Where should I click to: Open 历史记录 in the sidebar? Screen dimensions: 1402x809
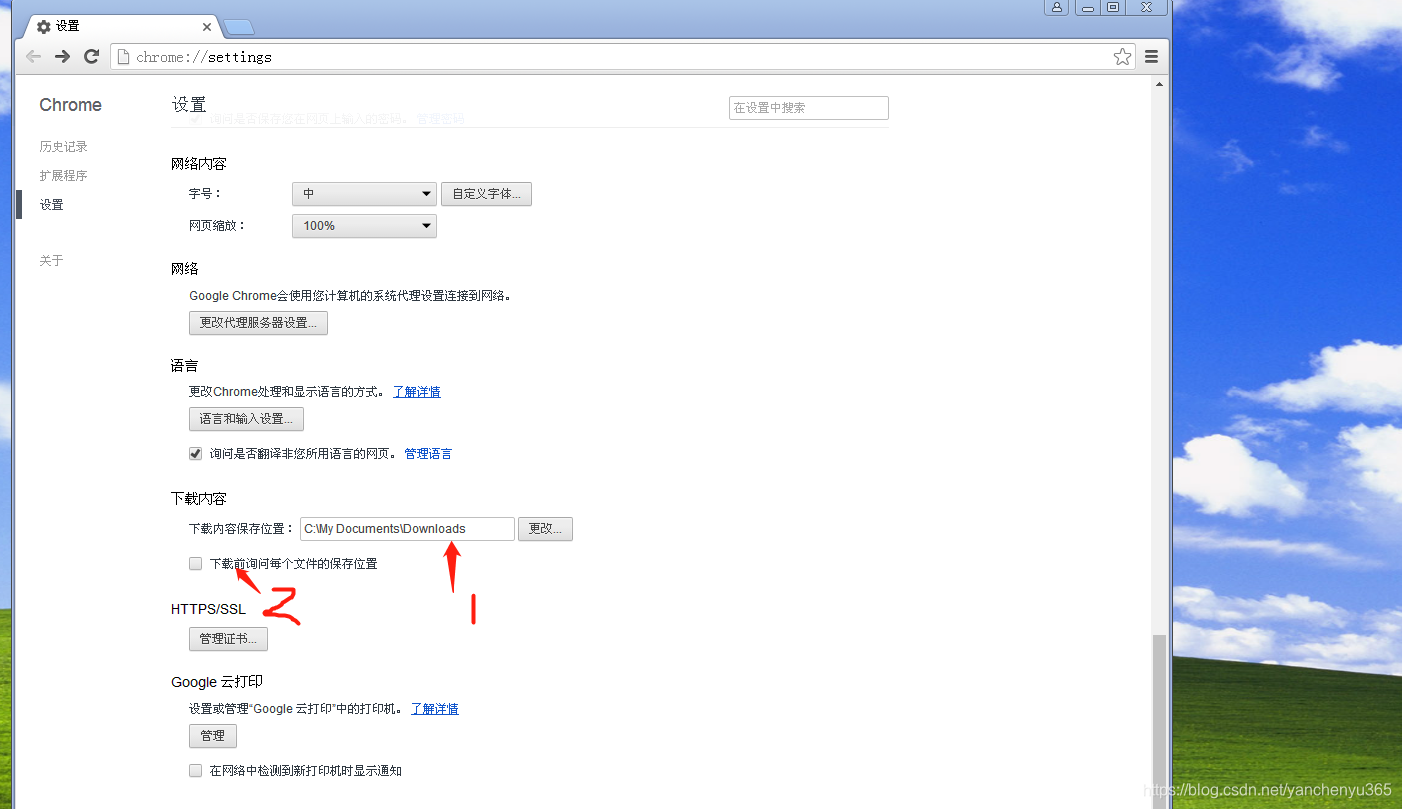[x=64, y=146]
